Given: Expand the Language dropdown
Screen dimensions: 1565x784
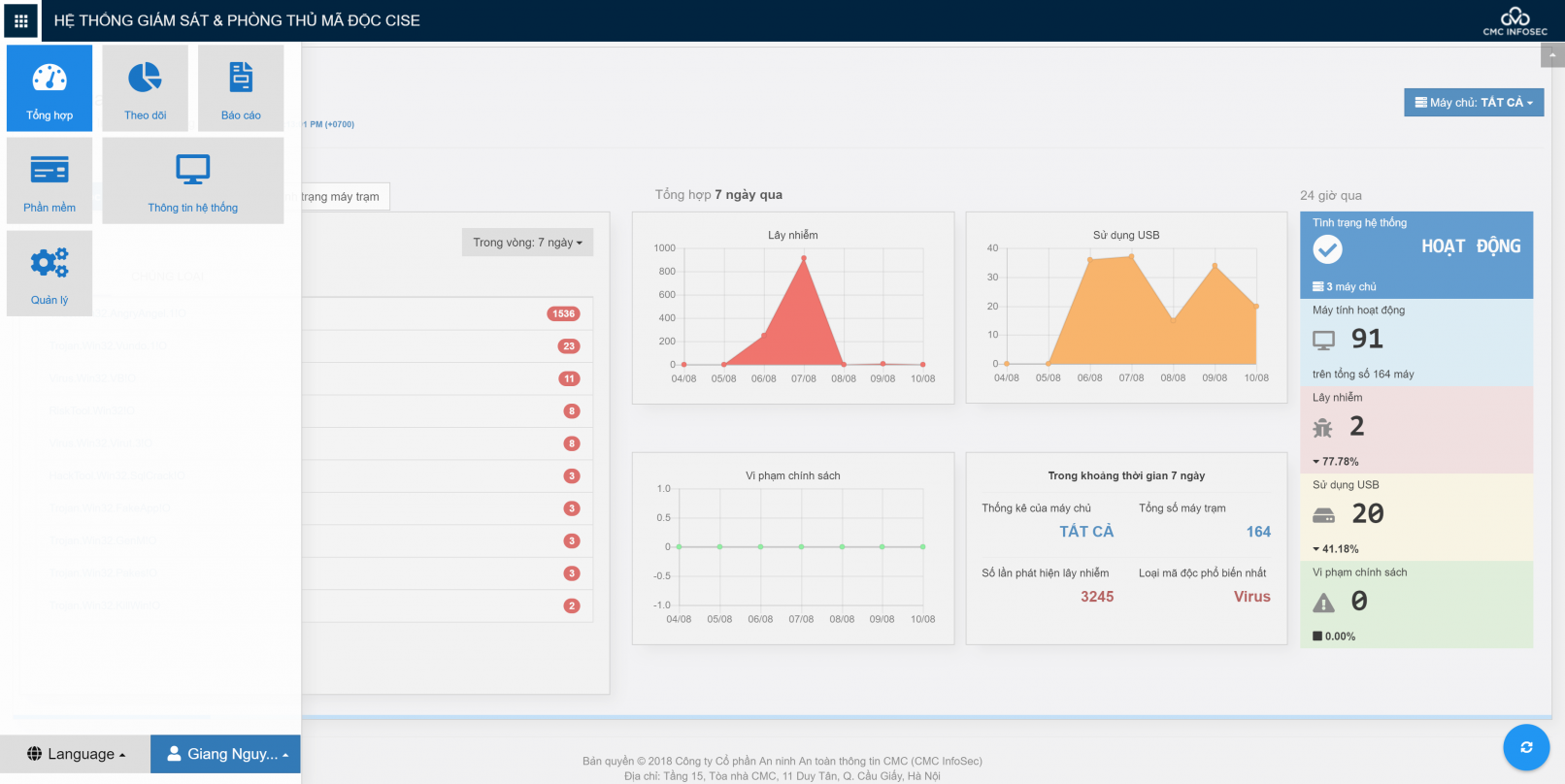Looking at the screenshot, I should (76, 754).
